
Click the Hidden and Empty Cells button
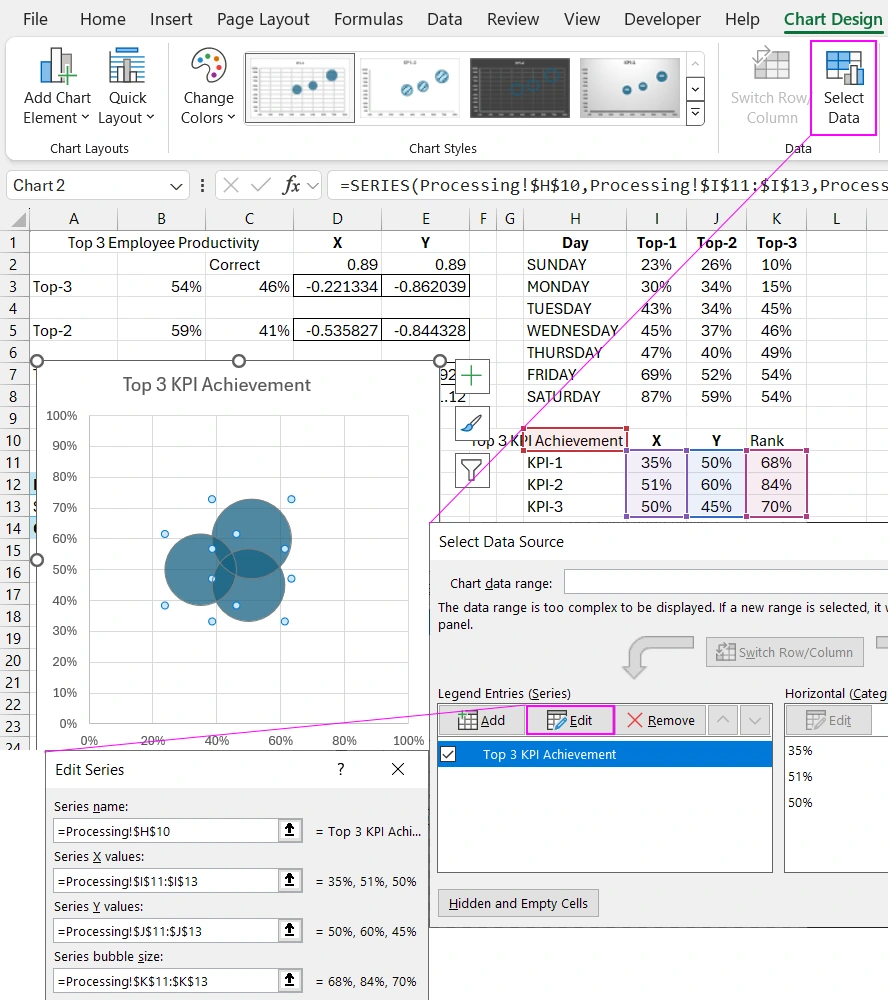517,902
